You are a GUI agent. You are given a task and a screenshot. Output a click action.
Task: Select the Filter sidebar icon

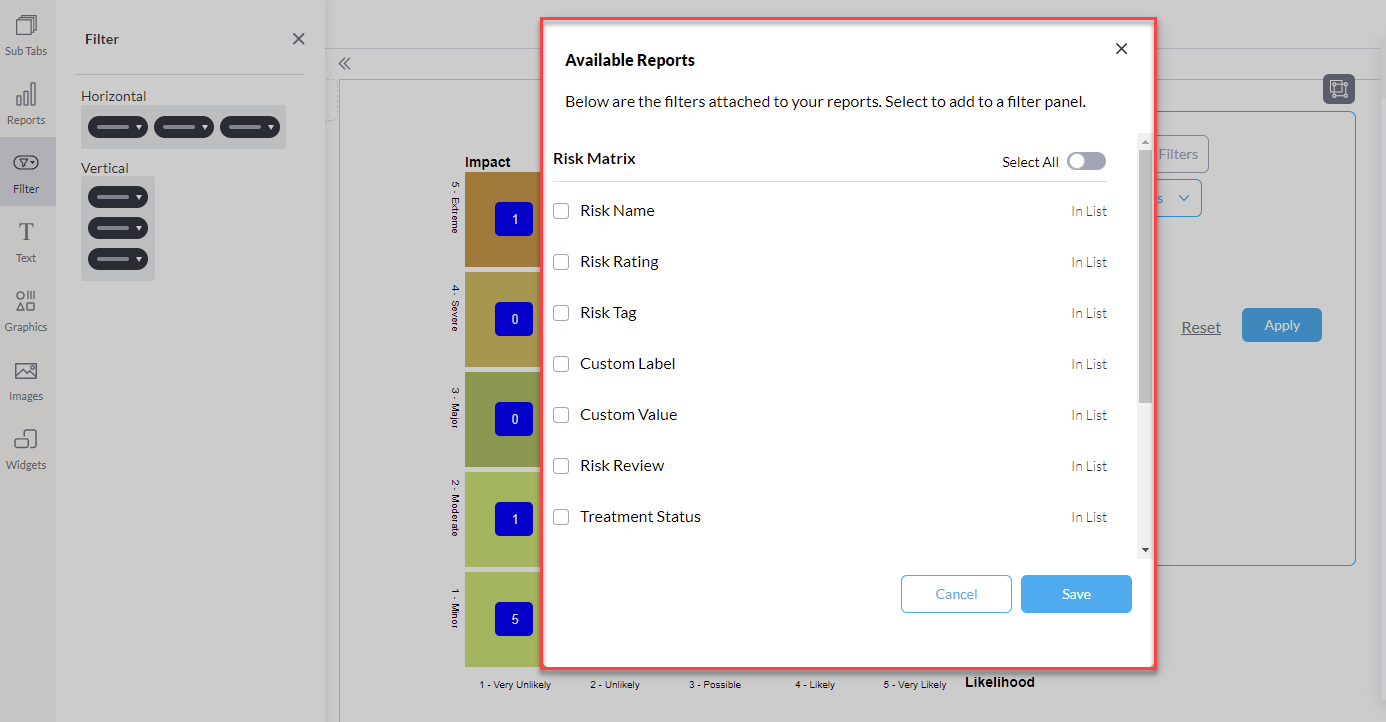[26, 173]
